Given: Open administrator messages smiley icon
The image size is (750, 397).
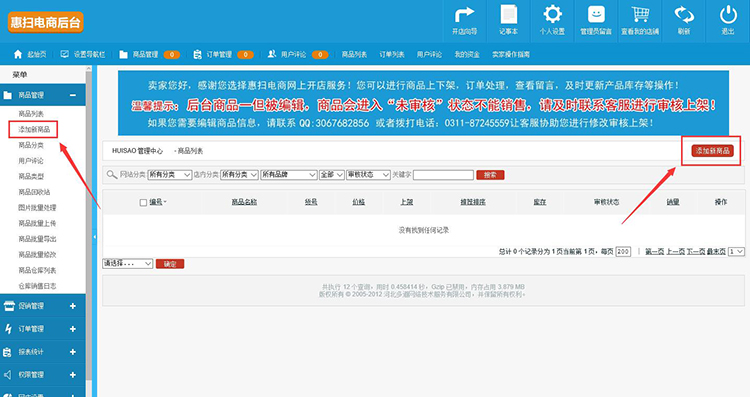Looking at the screenshot, I should point(596,14).
